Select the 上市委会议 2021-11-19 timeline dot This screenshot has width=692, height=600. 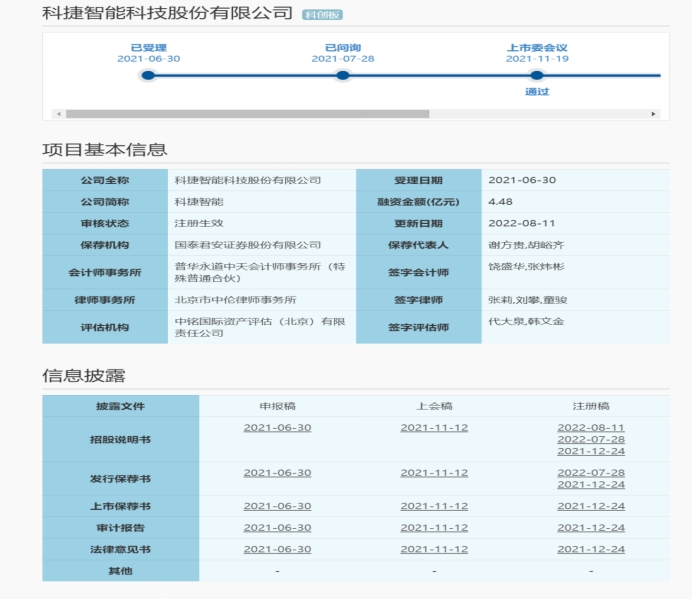tap(537, 75)
